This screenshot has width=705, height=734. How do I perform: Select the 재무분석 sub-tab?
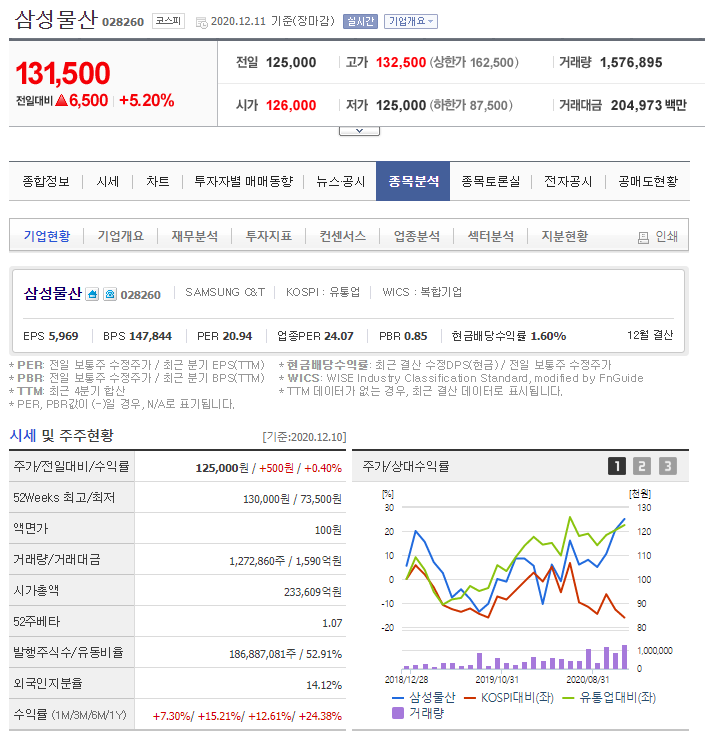pyautogui.click(x=195, y=236)
